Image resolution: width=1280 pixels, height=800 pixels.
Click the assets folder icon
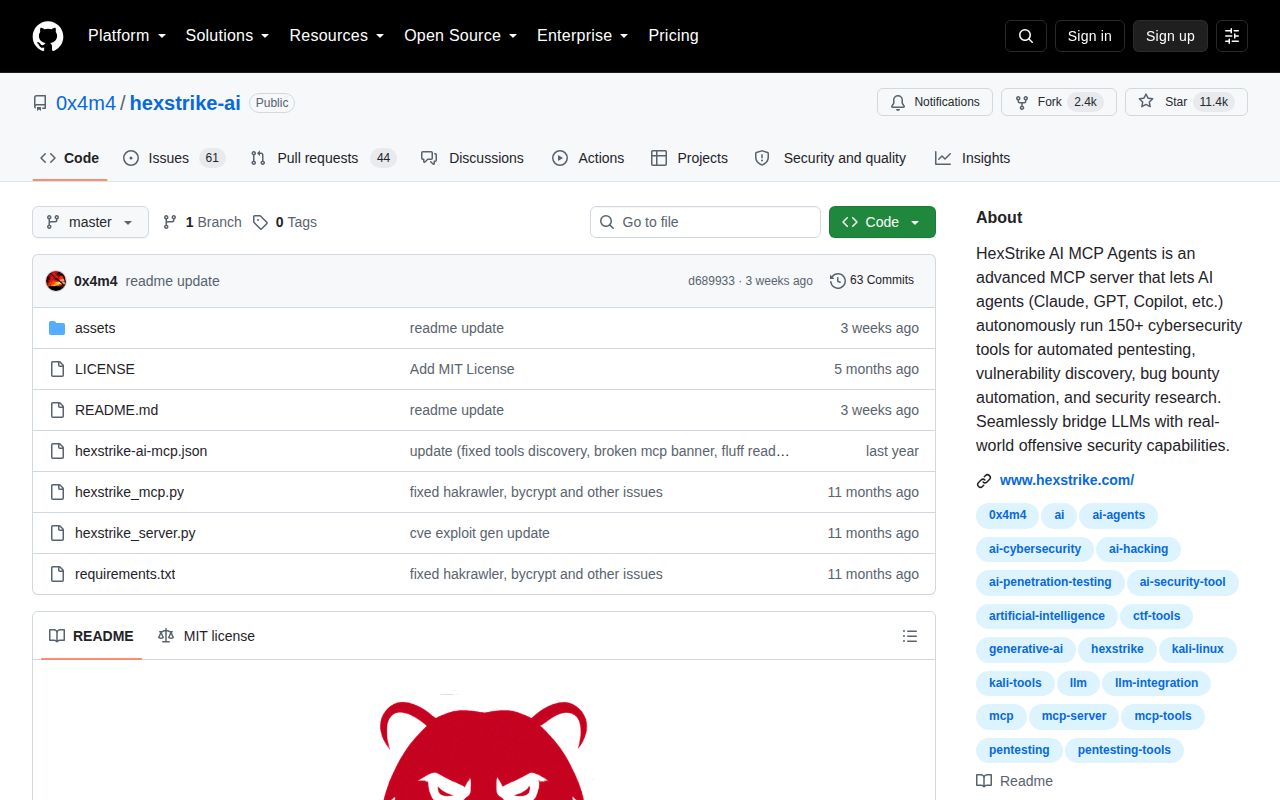[57, 328]
